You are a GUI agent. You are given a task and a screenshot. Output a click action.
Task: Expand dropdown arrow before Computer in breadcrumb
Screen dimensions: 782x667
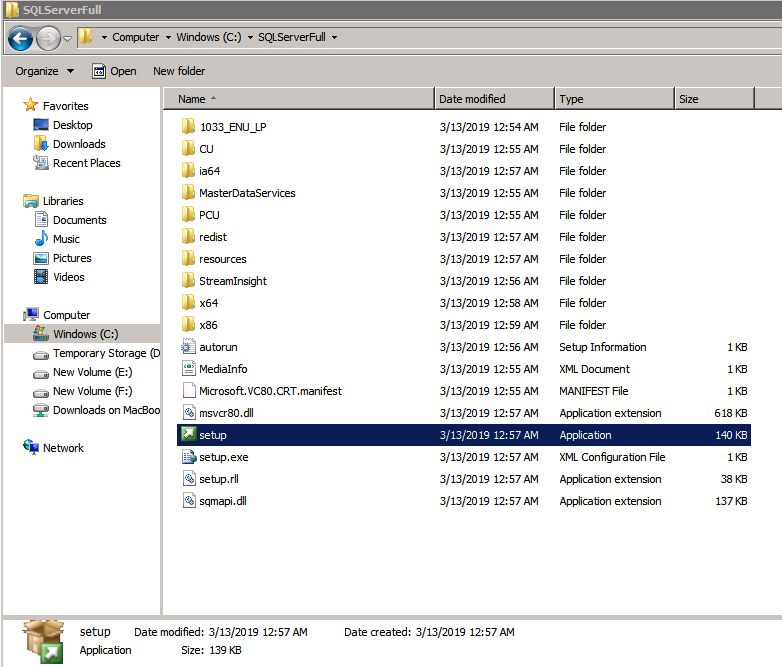[x=104, y=37]
